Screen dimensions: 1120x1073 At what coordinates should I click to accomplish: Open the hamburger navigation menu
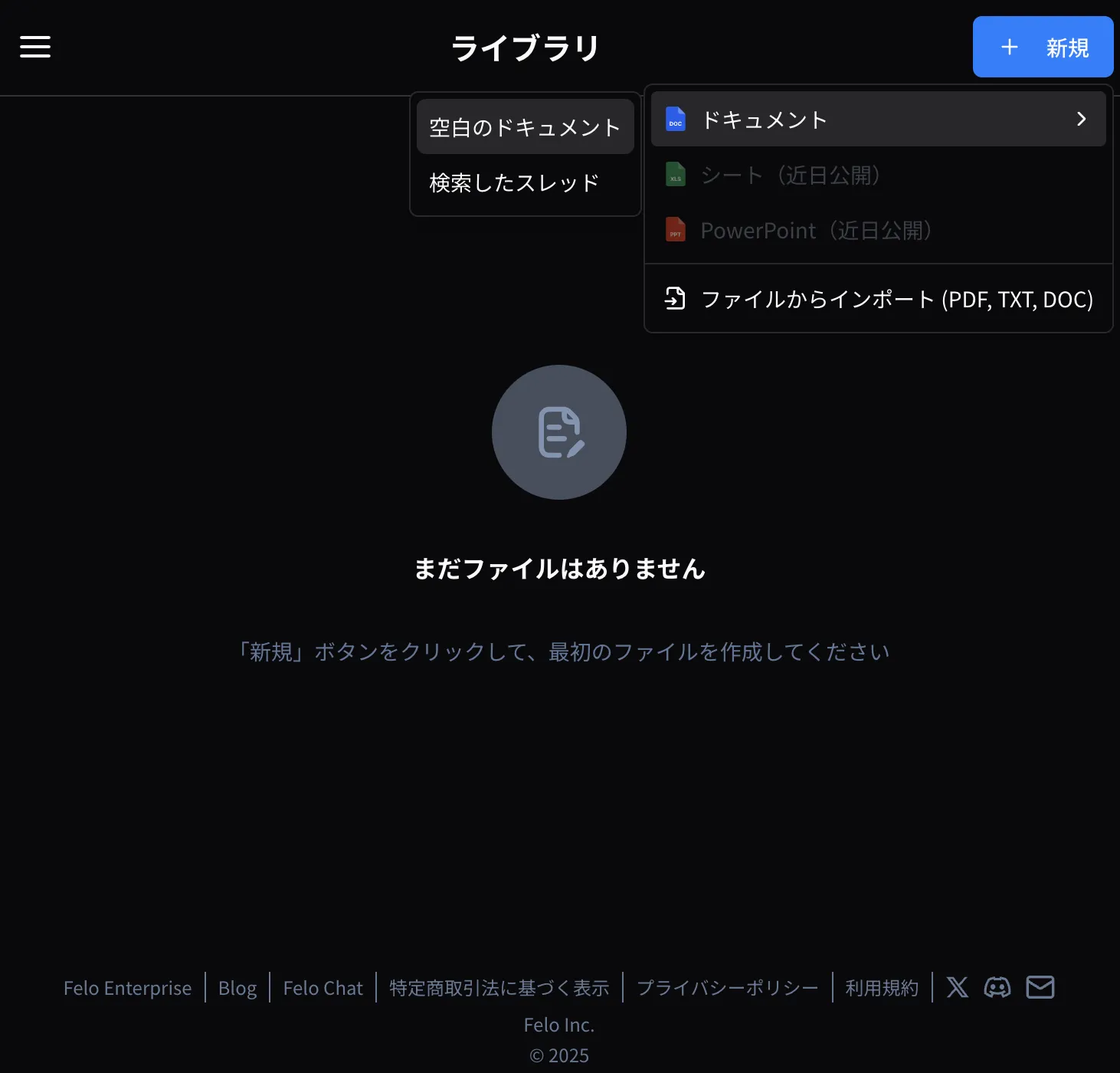tap(35, 47)
